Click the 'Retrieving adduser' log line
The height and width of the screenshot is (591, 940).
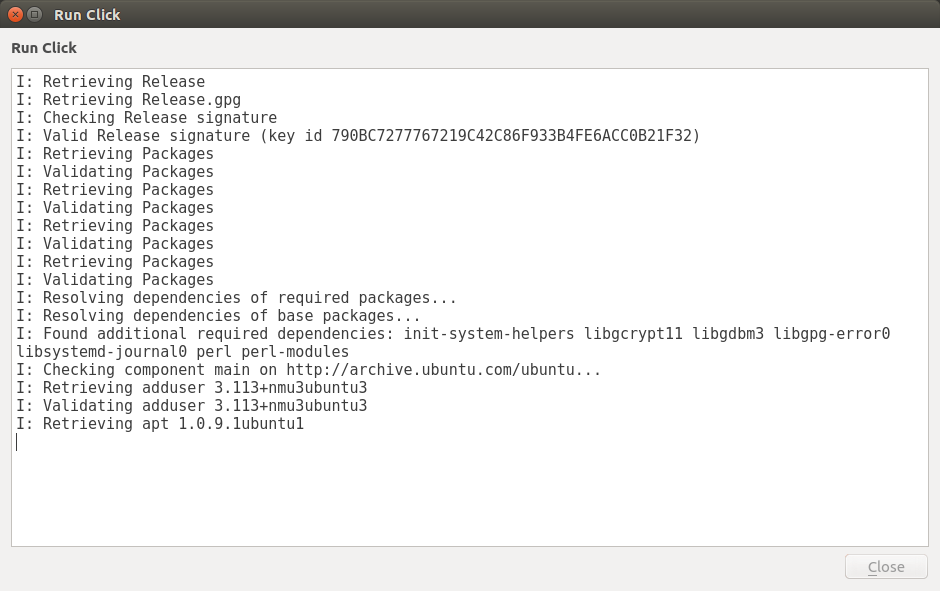191,388
